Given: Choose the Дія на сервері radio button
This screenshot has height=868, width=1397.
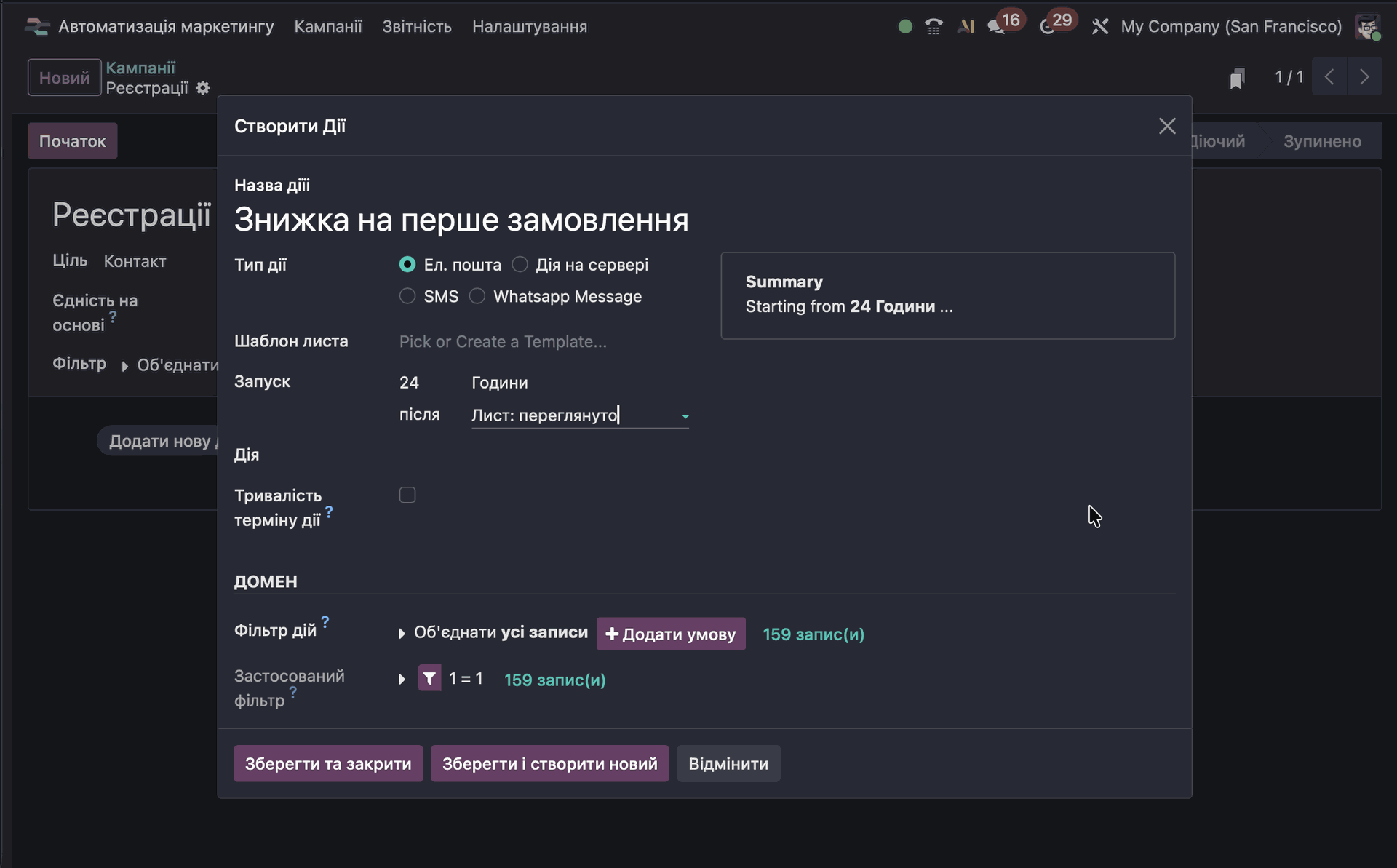Looking at the screenshot, I should [x=520, y=264].
